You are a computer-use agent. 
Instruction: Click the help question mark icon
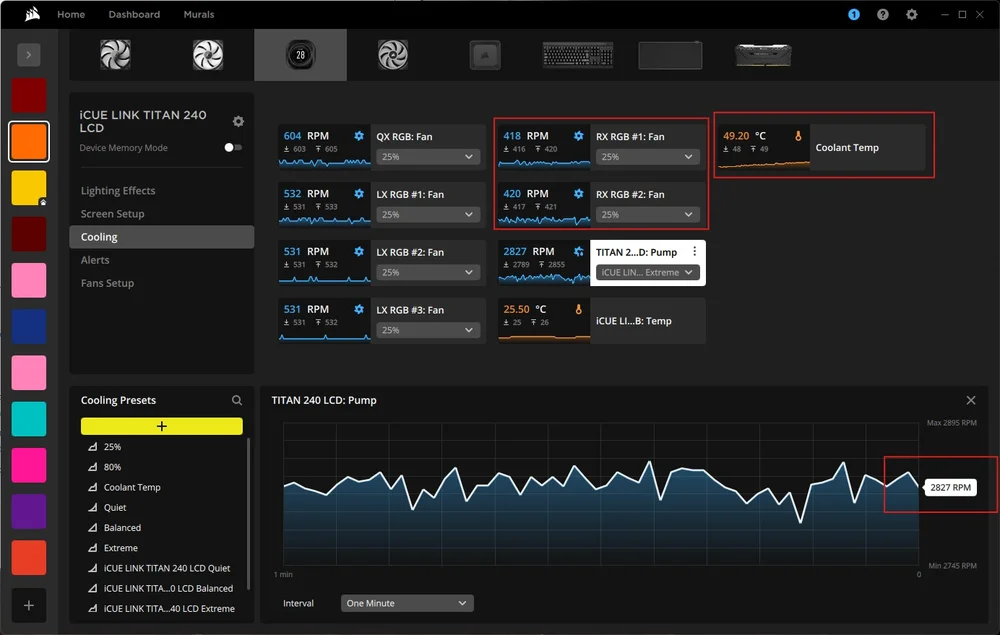point(882,15)
